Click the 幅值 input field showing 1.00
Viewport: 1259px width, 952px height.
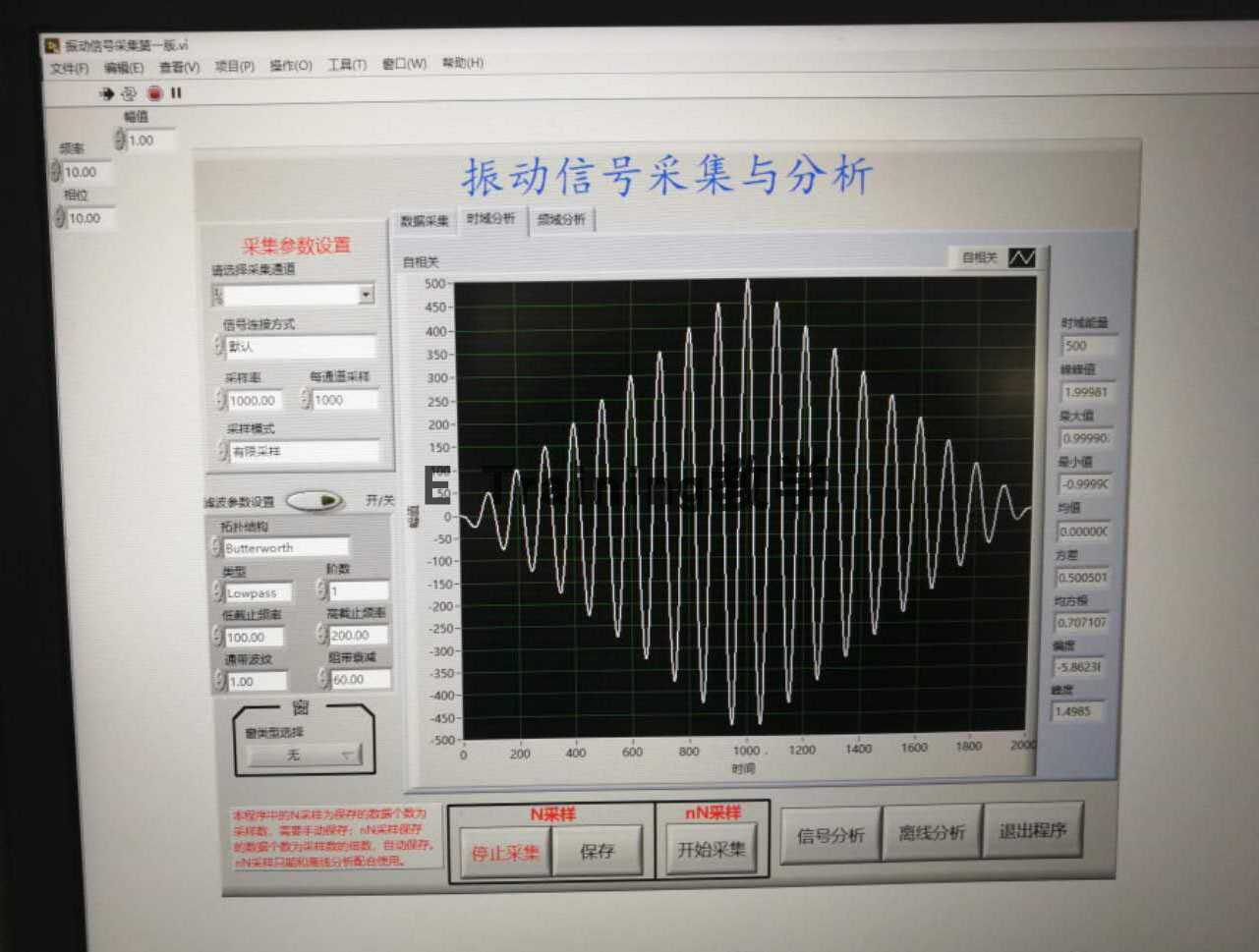[x=151, y=140]
